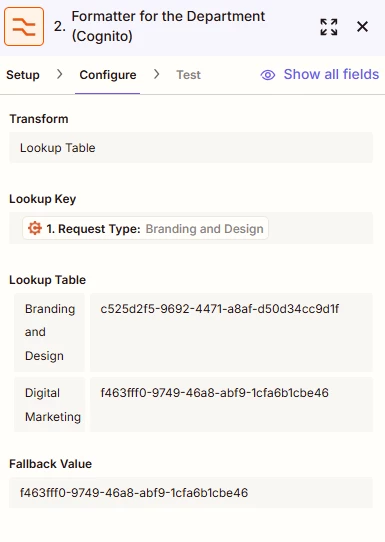Image resolution: width=385 pixels, height=542 pixels.
Task: Click the chevron between Setup and Configure
Action: click(59, 74)
